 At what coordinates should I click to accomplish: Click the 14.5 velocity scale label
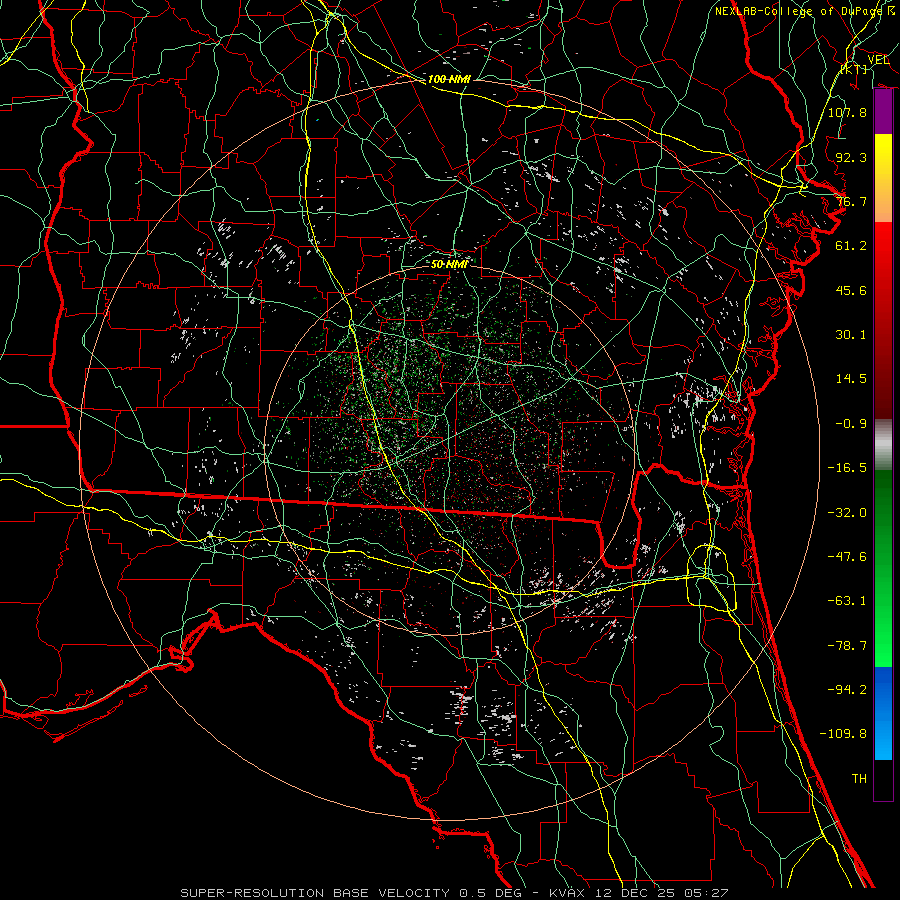pyautogui.click(x=851, y=379)
